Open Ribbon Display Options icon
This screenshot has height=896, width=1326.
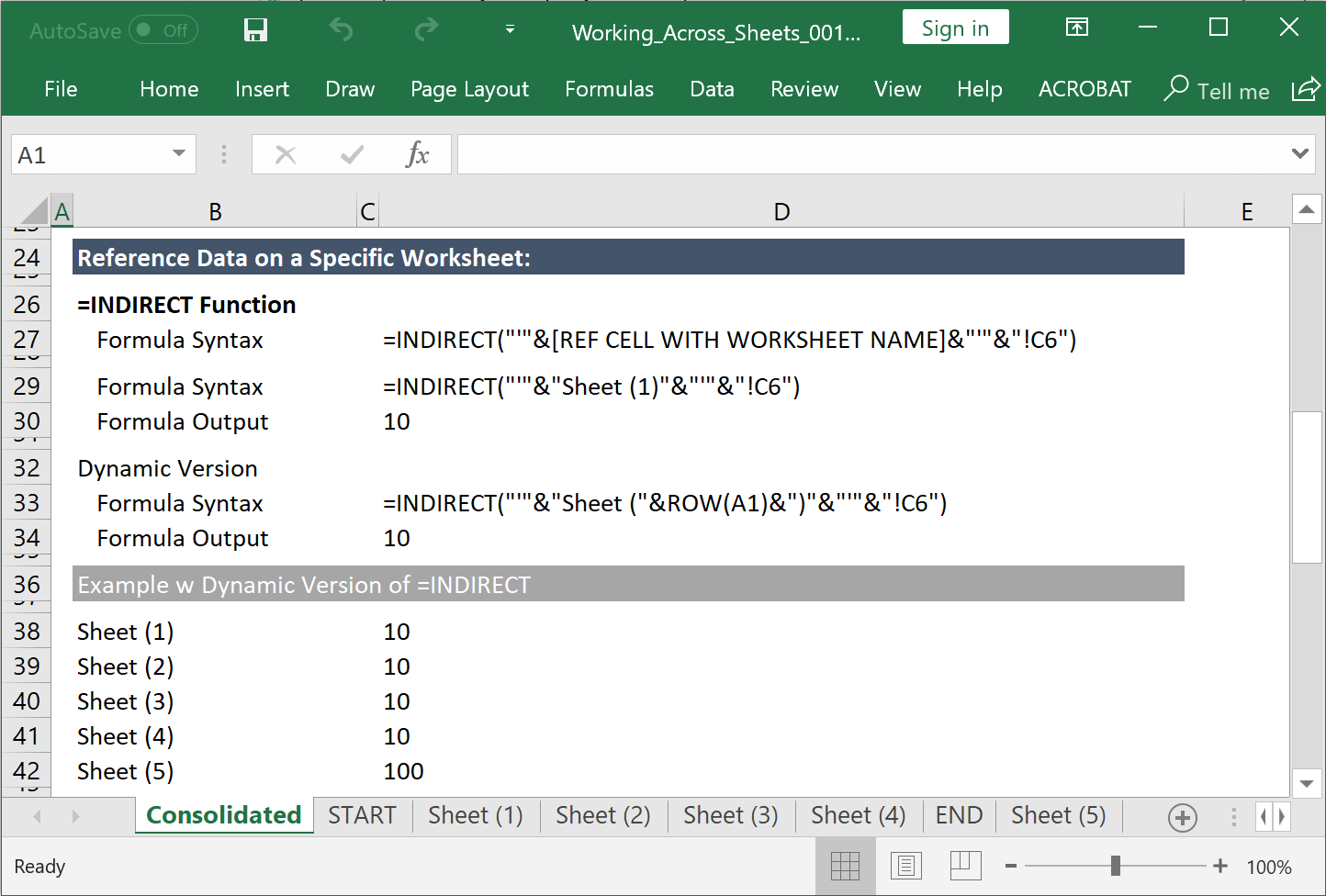pos(1076,28)
